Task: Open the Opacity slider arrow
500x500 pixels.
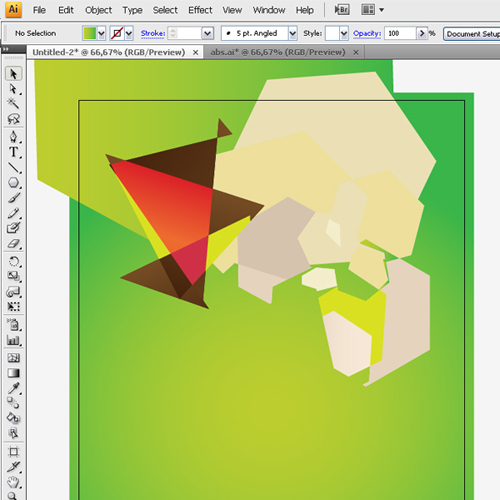Action: click(x=422, y=33)
